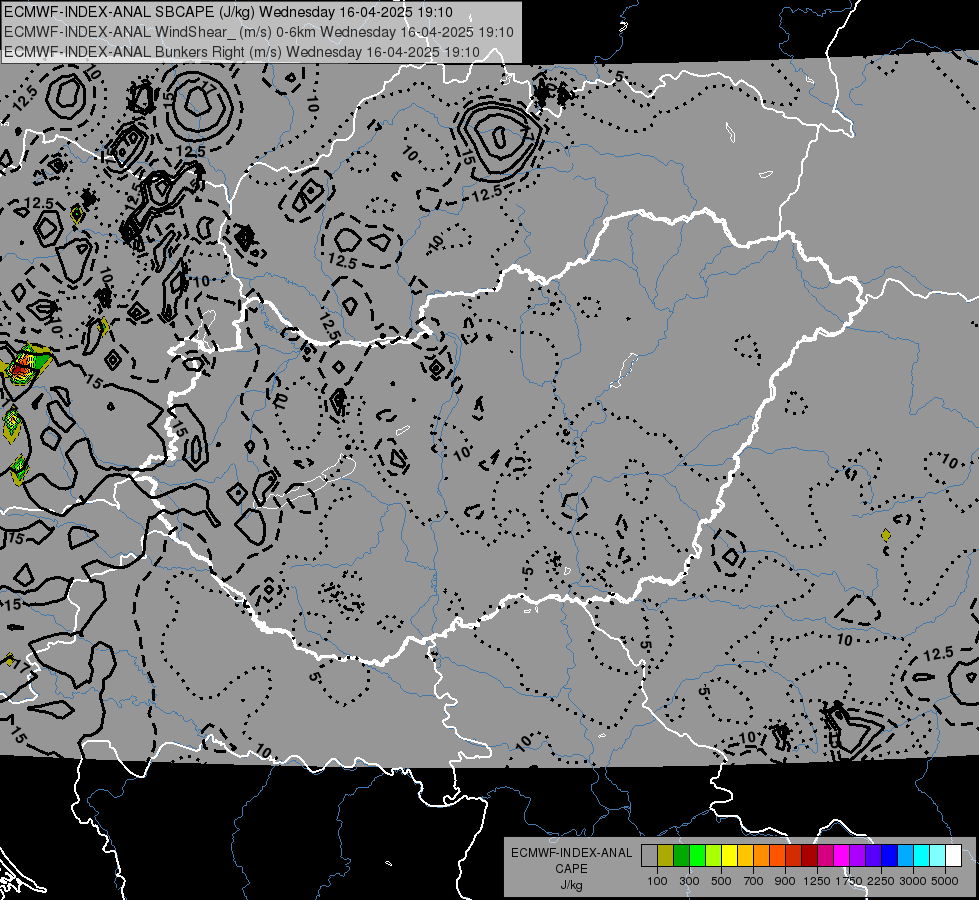Screen dimensions: 979x900
Task: Select the bright green legend swatch
Action: 697,856
